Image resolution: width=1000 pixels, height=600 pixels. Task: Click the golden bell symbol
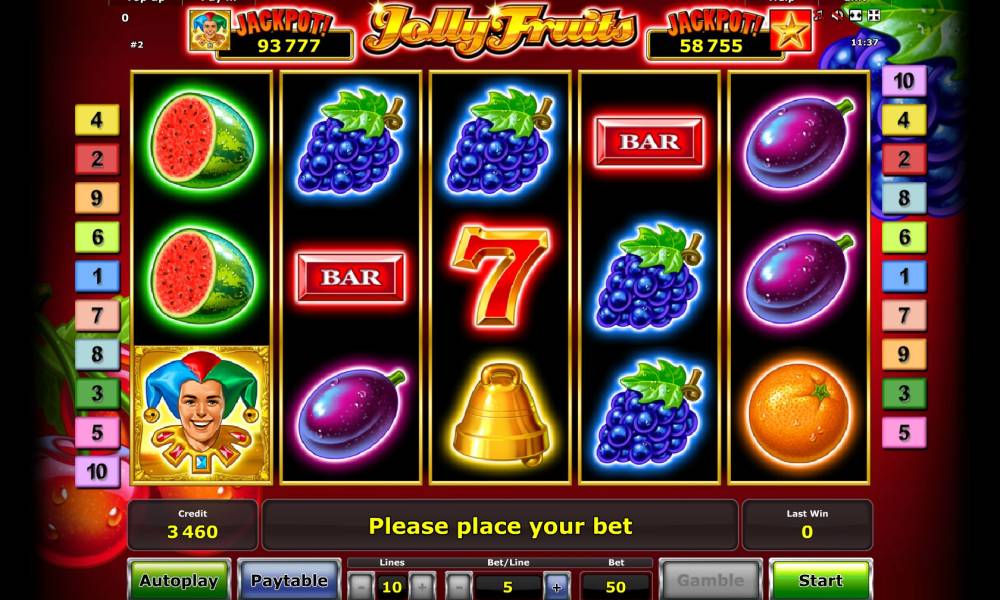coord(501,413)
